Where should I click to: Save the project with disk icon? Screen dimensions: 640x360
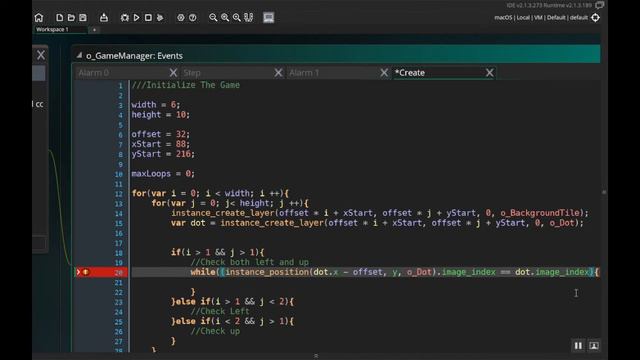point(83,18)
